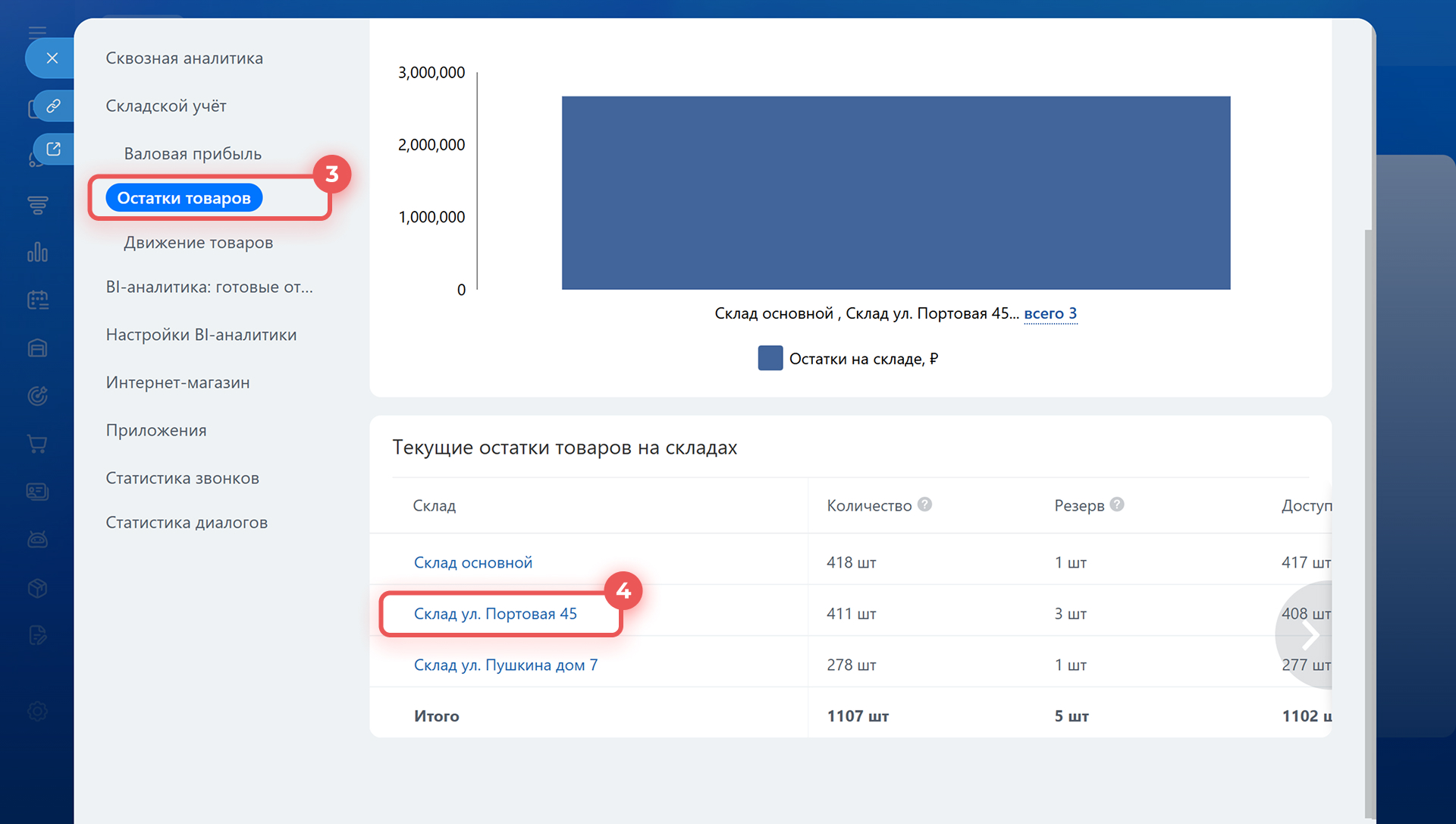This screenshot has width=1456, height=824.
Task: Open the calendar icon in left sidebar
Action: click(x=37, y=300)
